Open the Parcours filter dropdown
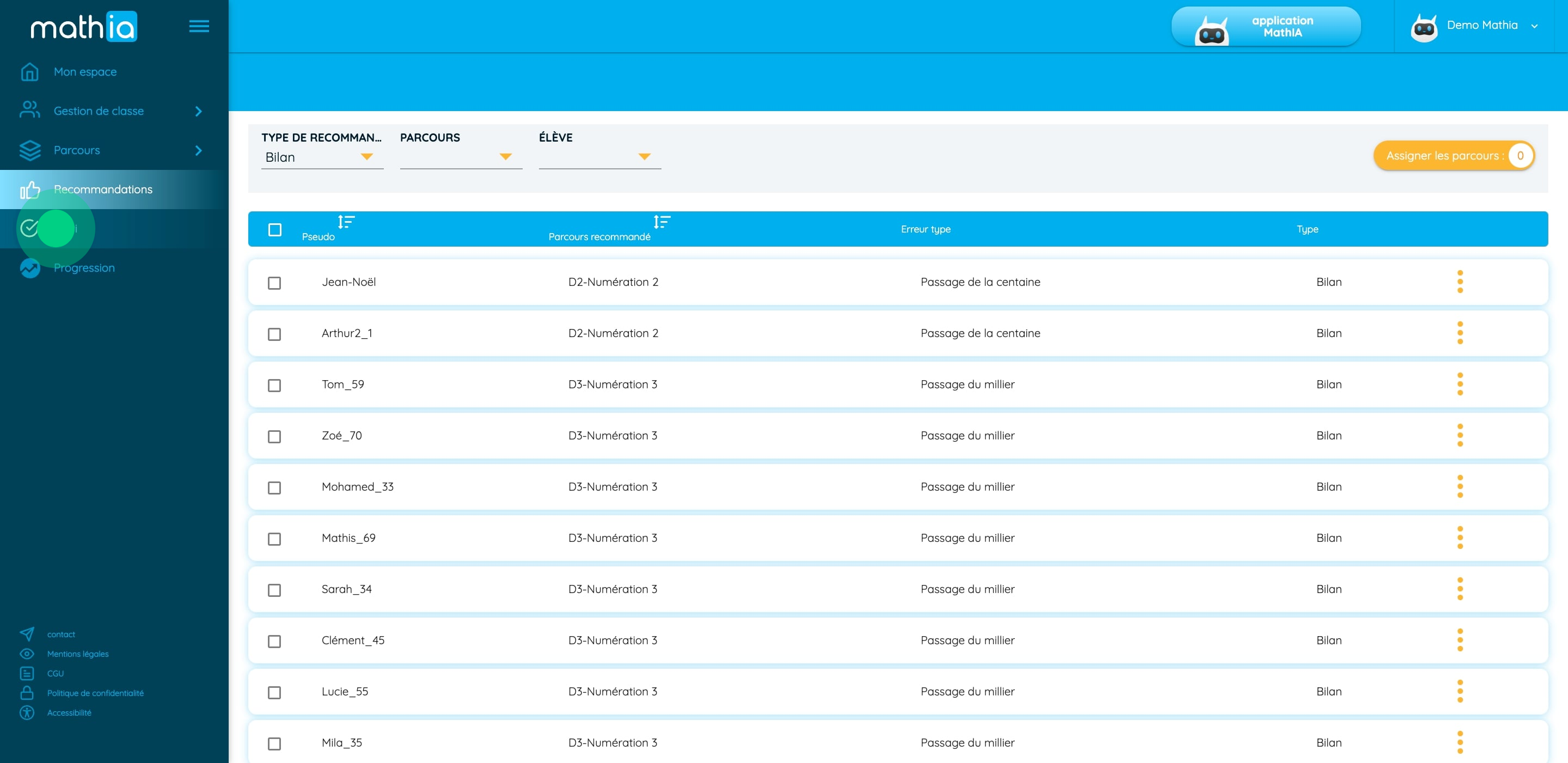Image resolution: width=1568 pixels, height=763 pixels. pyautogui.click(x=460, y=157)
